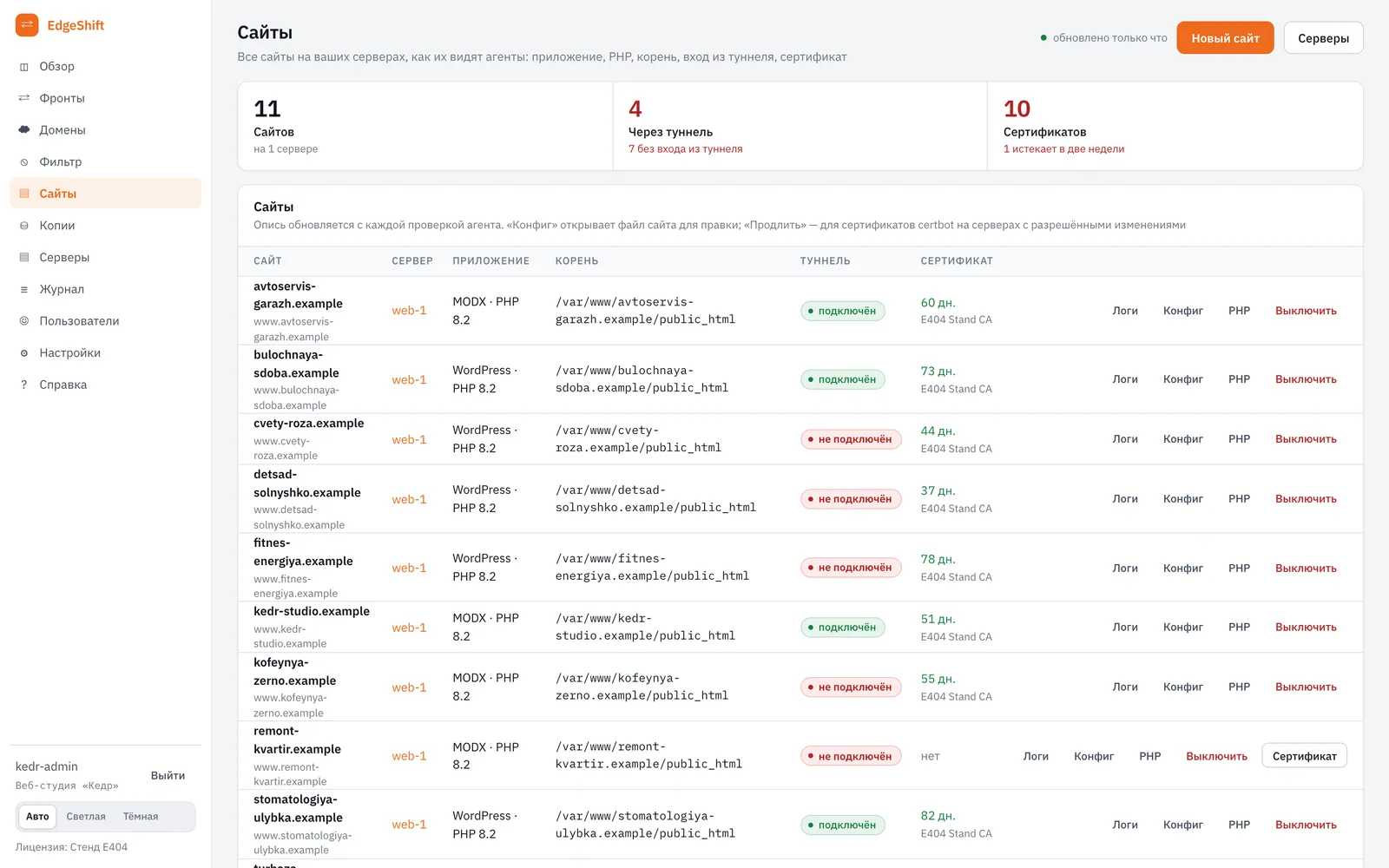Click the Фронты arrows icon
1389x868 pixels.
[x=24, y=98]
